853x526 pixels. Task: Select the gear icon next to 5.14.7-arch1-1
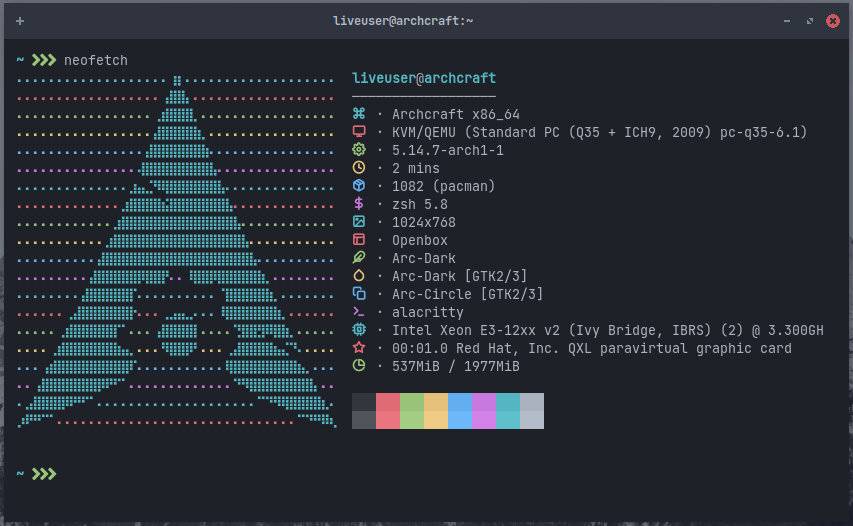360,150
